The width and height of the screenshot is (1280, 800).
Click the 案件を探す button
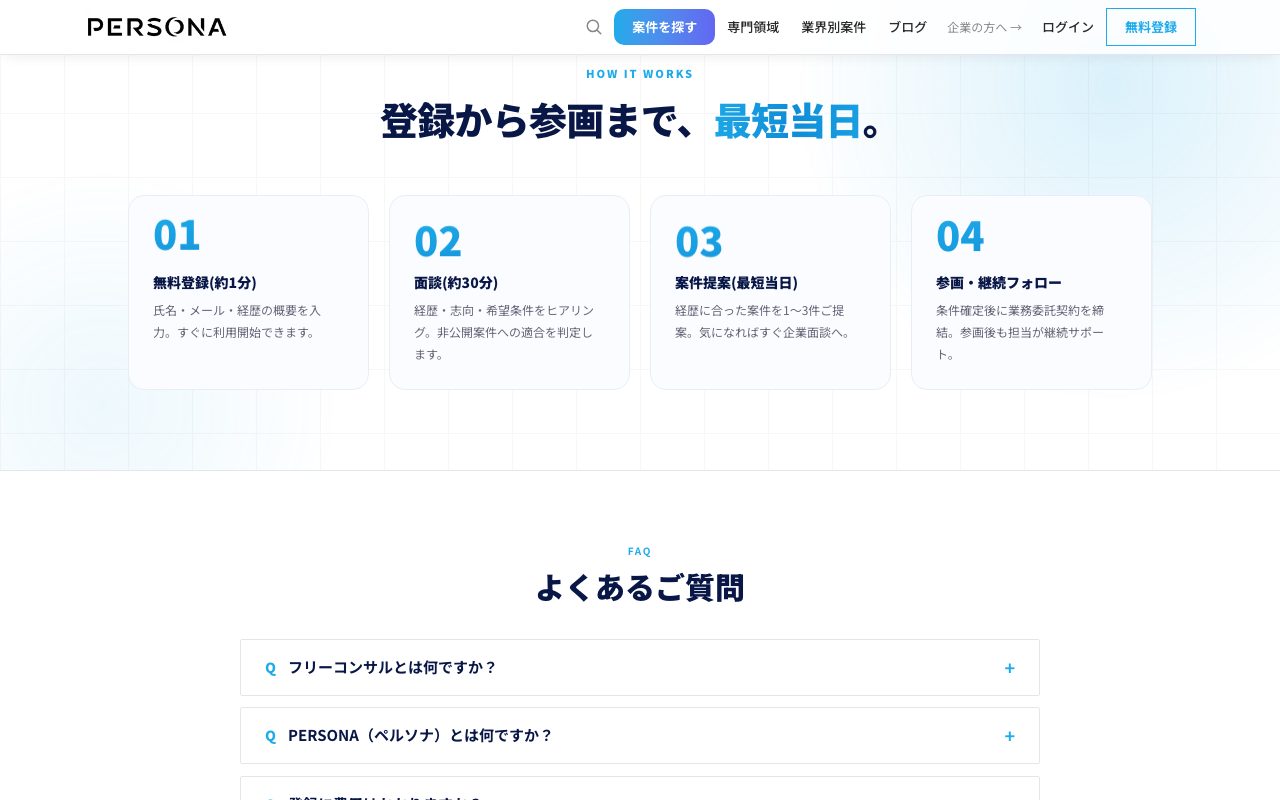[x=664, y=27]
